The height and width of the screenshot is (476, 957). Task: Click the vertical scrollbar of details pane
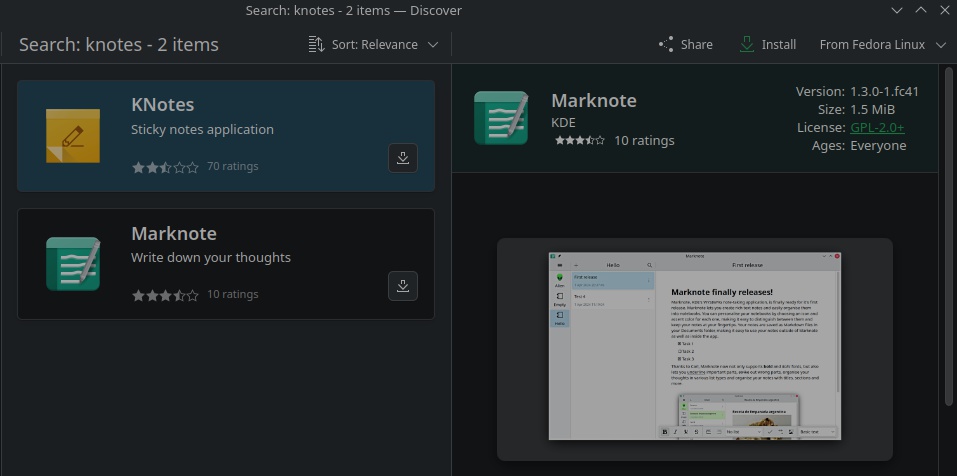pyautogui.click(x=948, y=238)
